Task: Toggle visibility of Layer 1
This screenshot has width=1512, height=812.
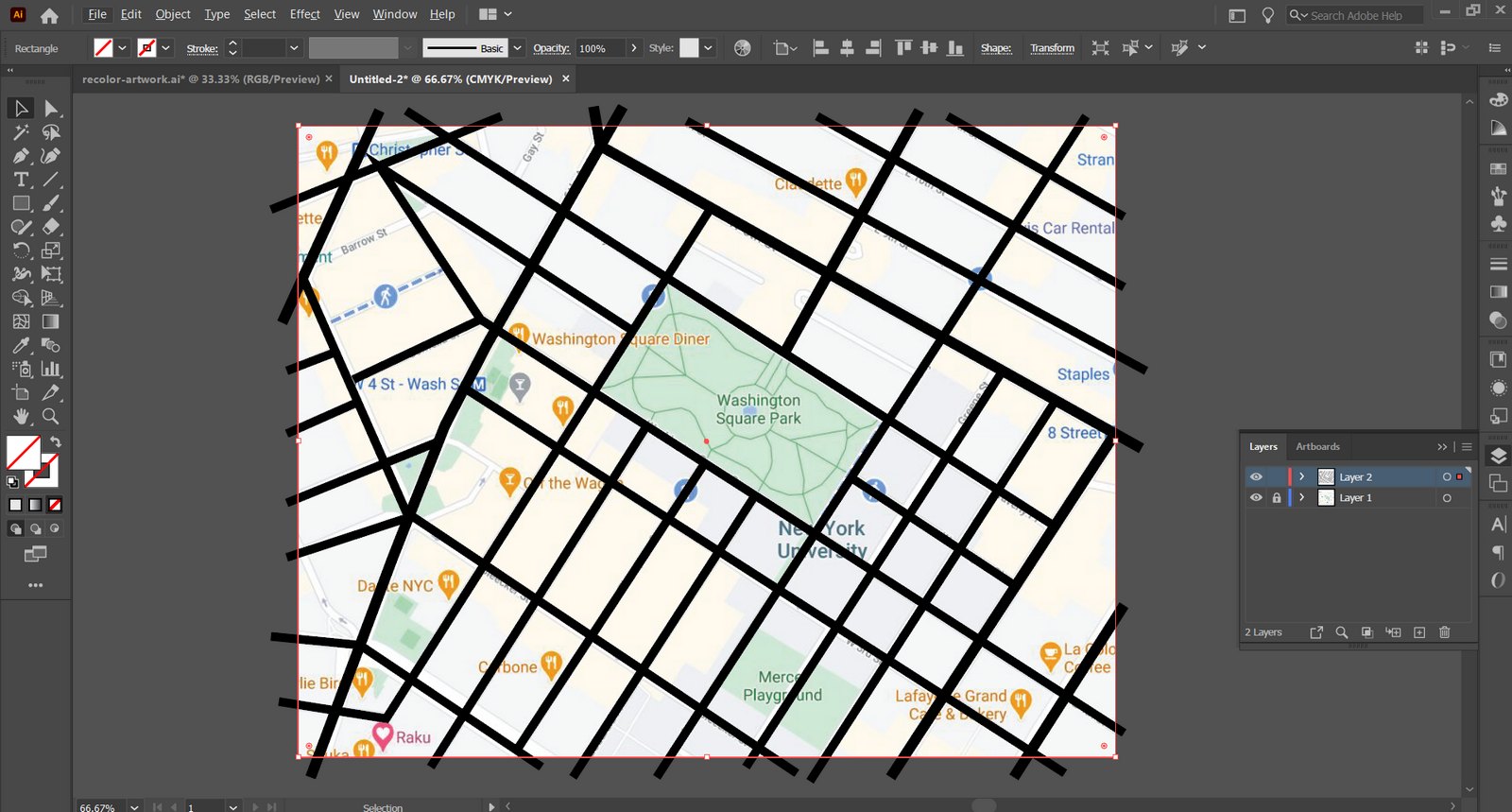Action: click(x=1256, y=498)
